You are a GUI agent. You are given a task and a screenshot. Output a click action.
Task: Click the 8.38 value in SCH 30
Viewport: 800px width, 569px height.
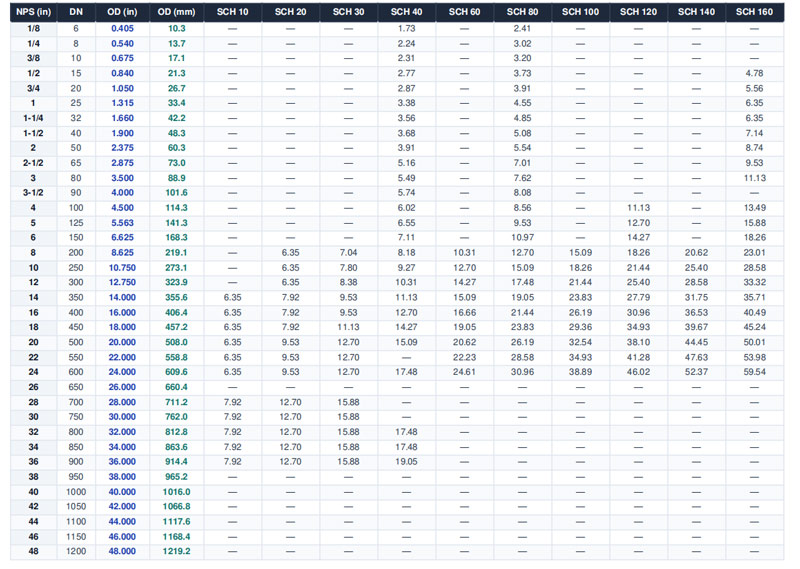[x=348, y=283]
